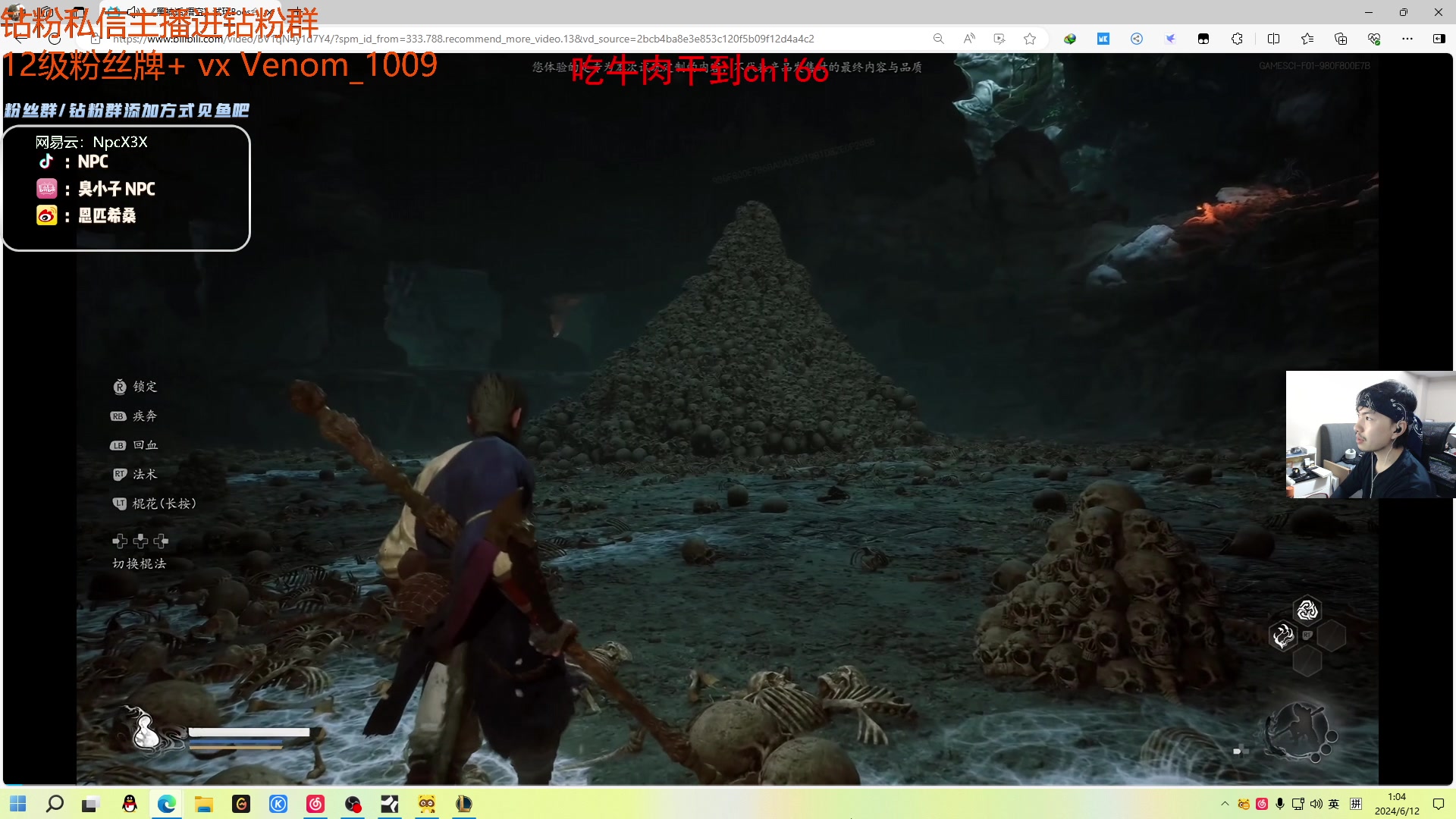
Task: Click the blue MK extension icon
Action: click(x=1103, y=39)
